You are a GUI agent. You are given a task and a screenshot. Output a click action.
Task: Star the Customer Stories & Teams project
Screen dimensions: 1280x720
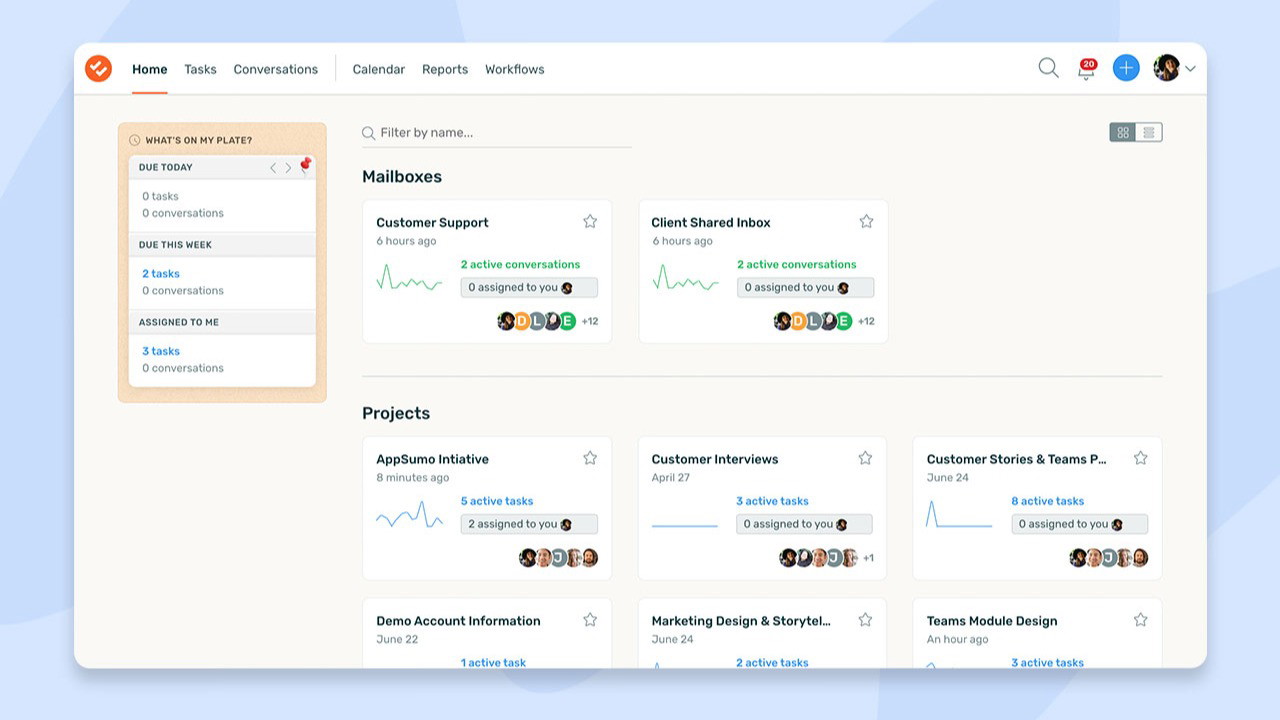tap(1140, 458)
